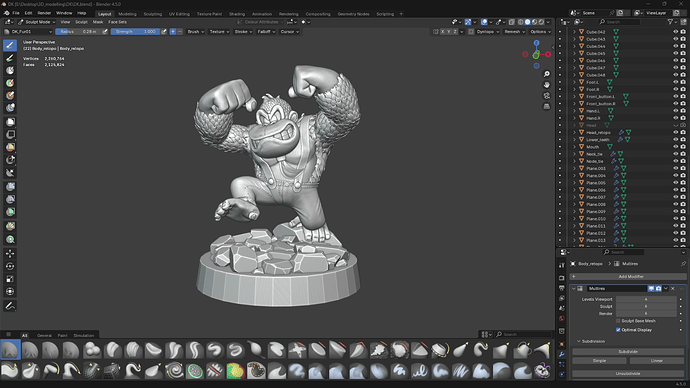The width and height of the screenshot is (690, 388).
Task: Collapse the Subdivision section
Action: (579, 341)
